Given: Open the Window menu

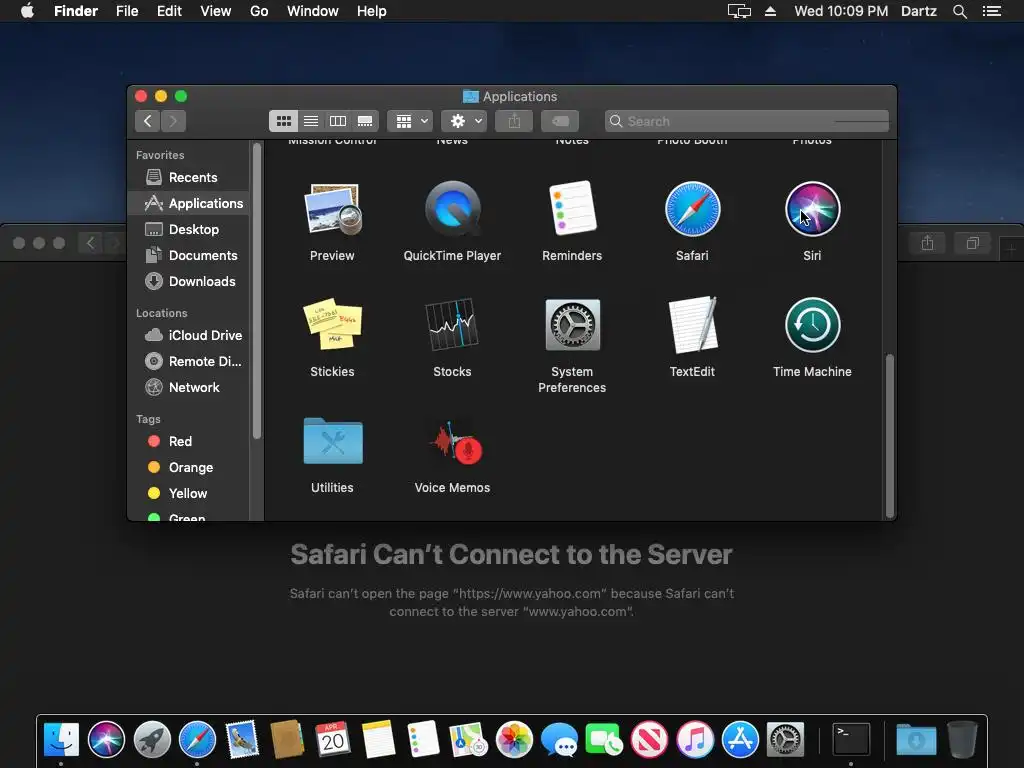Looking at the screenshot, I should [313, 11].
